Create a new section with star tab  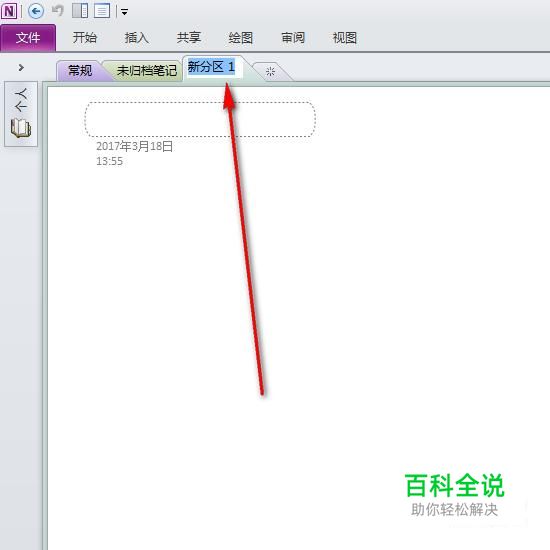coord(270,72)
